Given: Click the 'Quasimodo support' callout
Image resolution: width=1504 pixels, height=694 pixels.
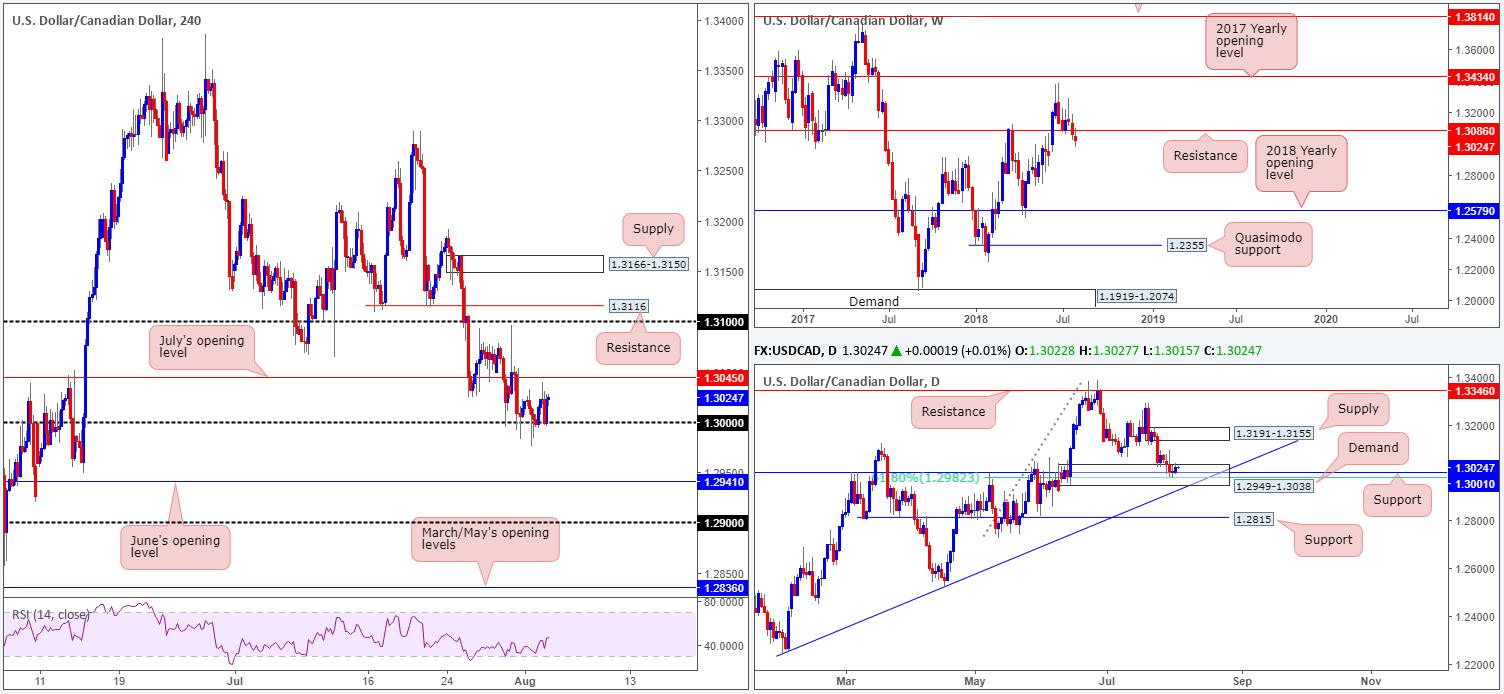Looking at the screenshot, I should click(1266, 244).
